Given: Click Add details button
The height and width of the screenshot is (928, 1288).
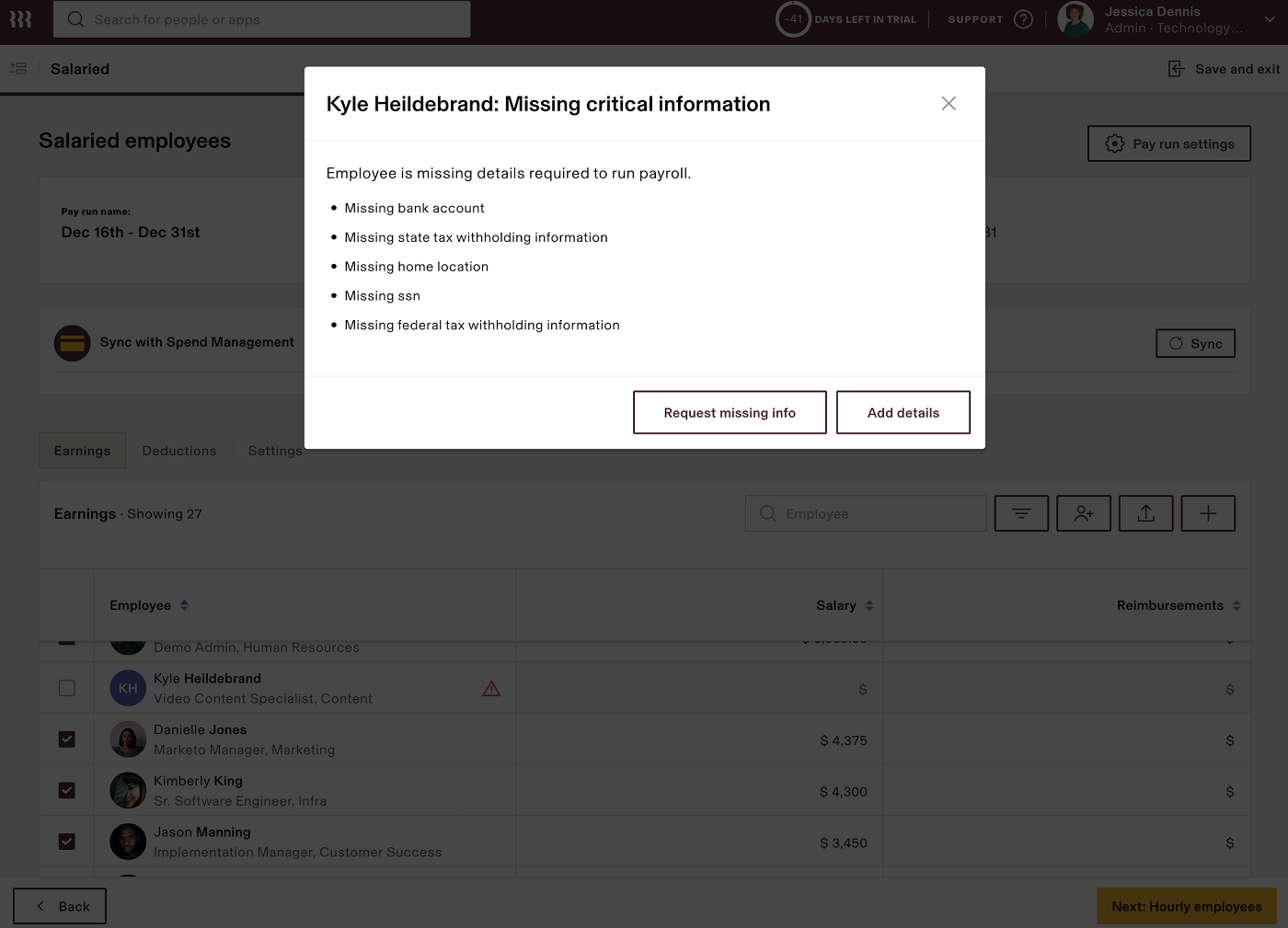Looking at the screenshot, I should coord(903,412).
